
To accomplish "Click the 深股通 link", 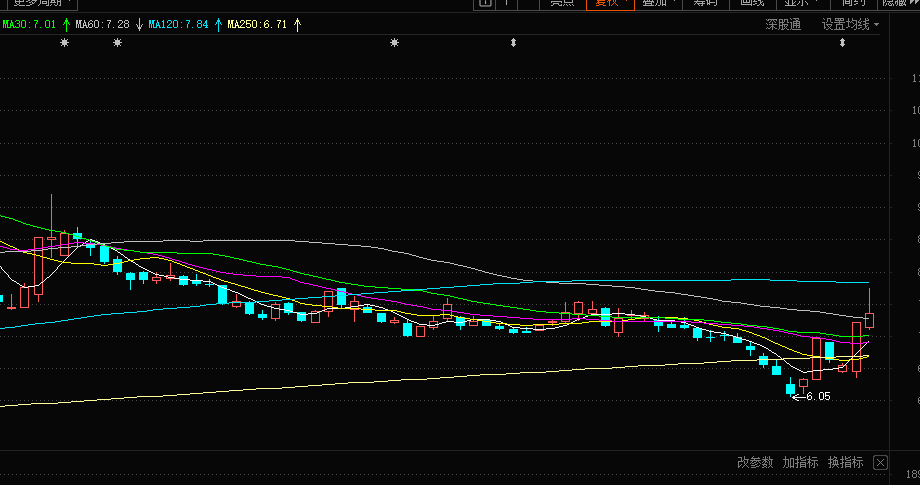I will [783, 24].
